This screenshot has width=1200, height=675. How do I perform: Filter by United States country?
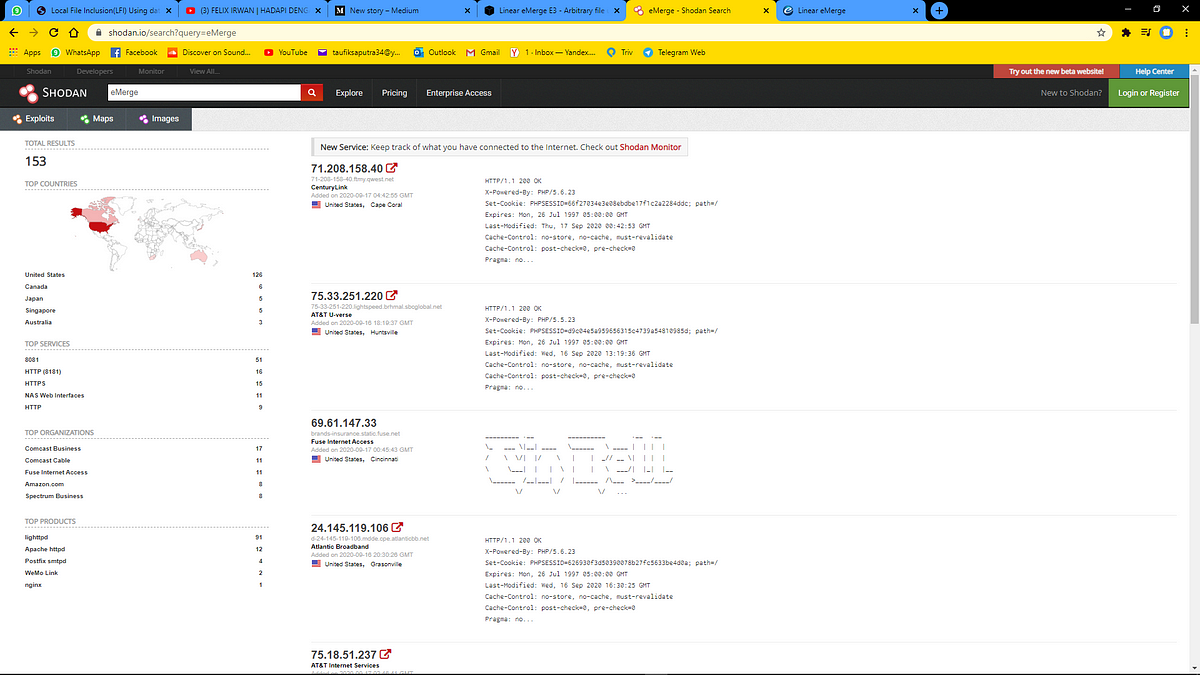pos(45,274)
